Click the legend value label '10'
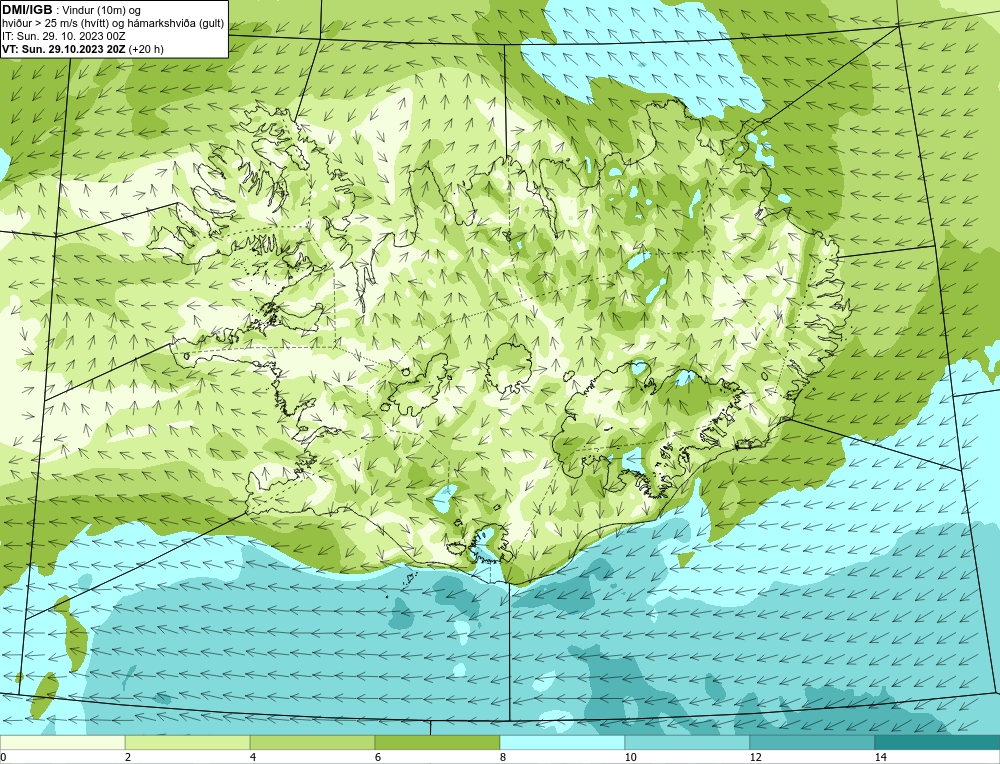Screen dimensions: 1000x764 (630, 757)
